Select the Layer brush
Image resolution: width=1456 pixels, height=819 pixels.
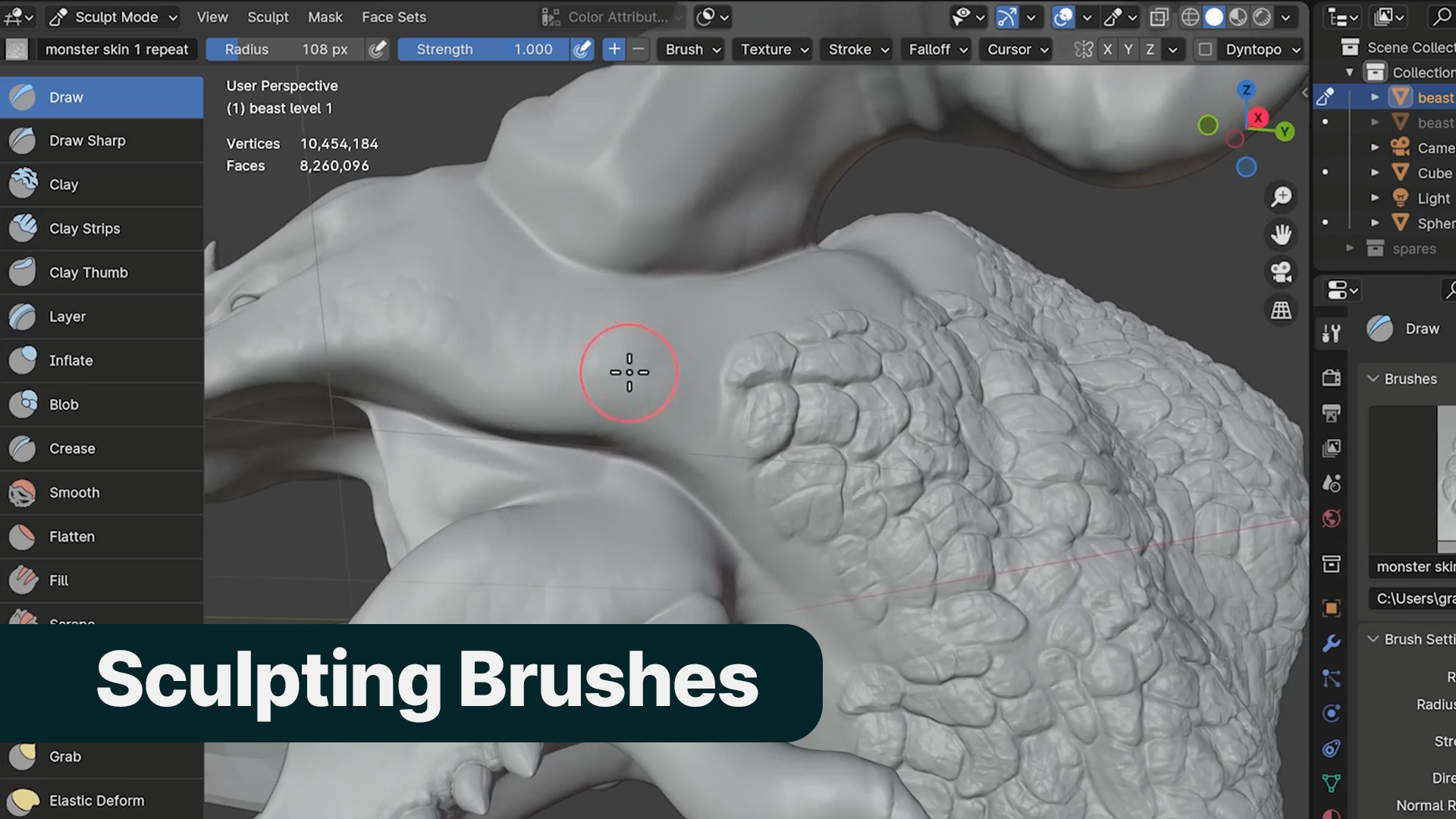102,317
